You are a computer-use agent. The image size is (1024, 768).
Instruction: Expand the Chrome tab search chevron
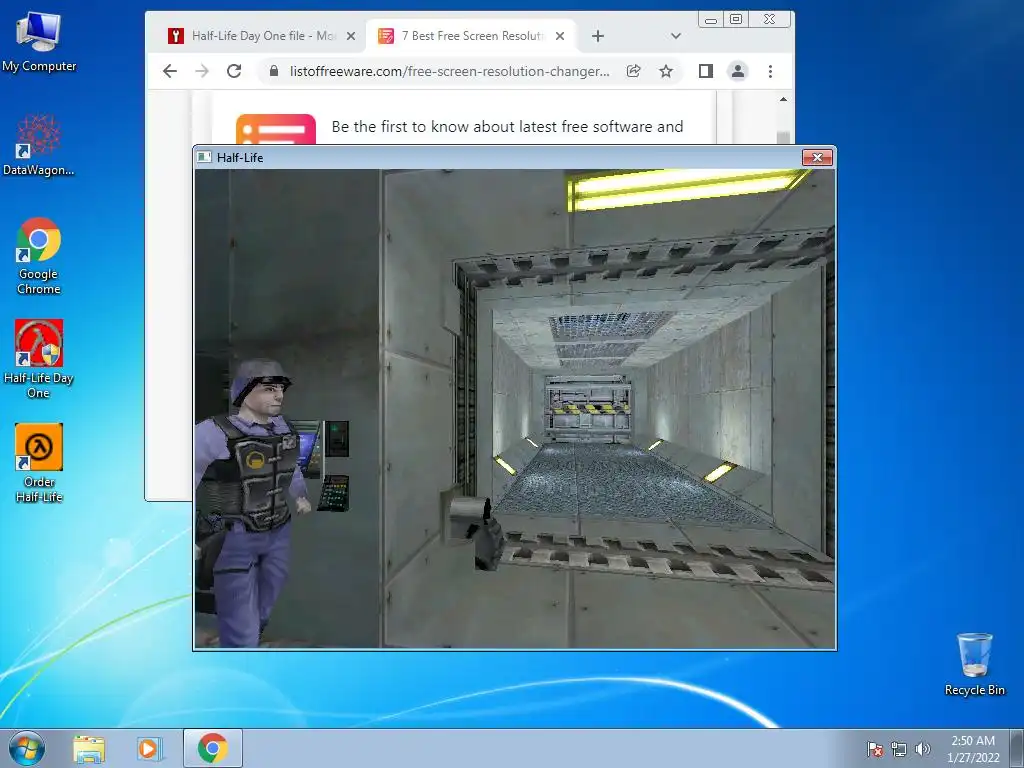point(676,36)
